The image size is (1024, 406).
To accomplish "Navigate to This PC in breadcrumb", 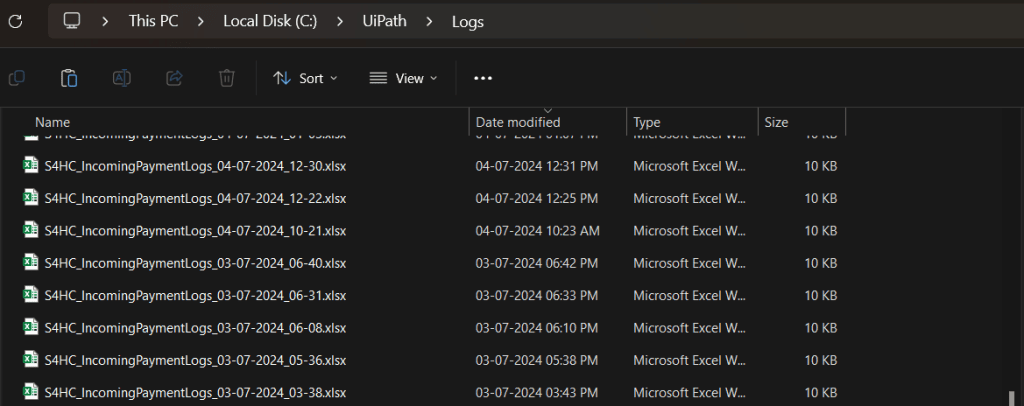I will point(153,22).
